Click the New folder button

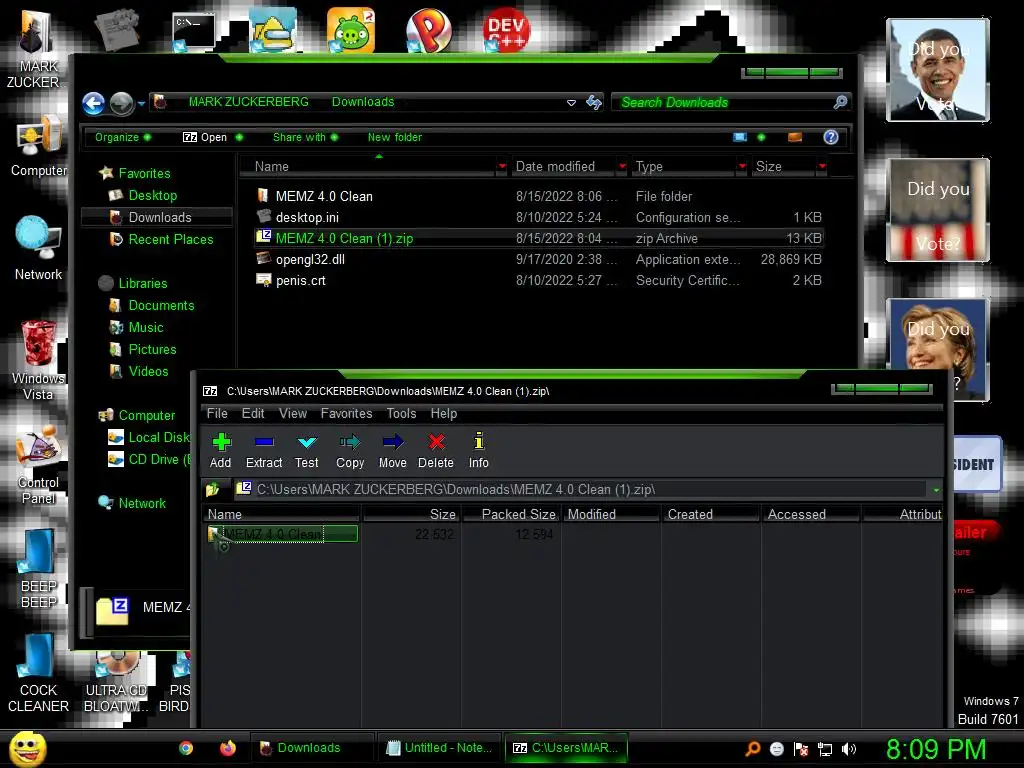(x=394, y=137)
